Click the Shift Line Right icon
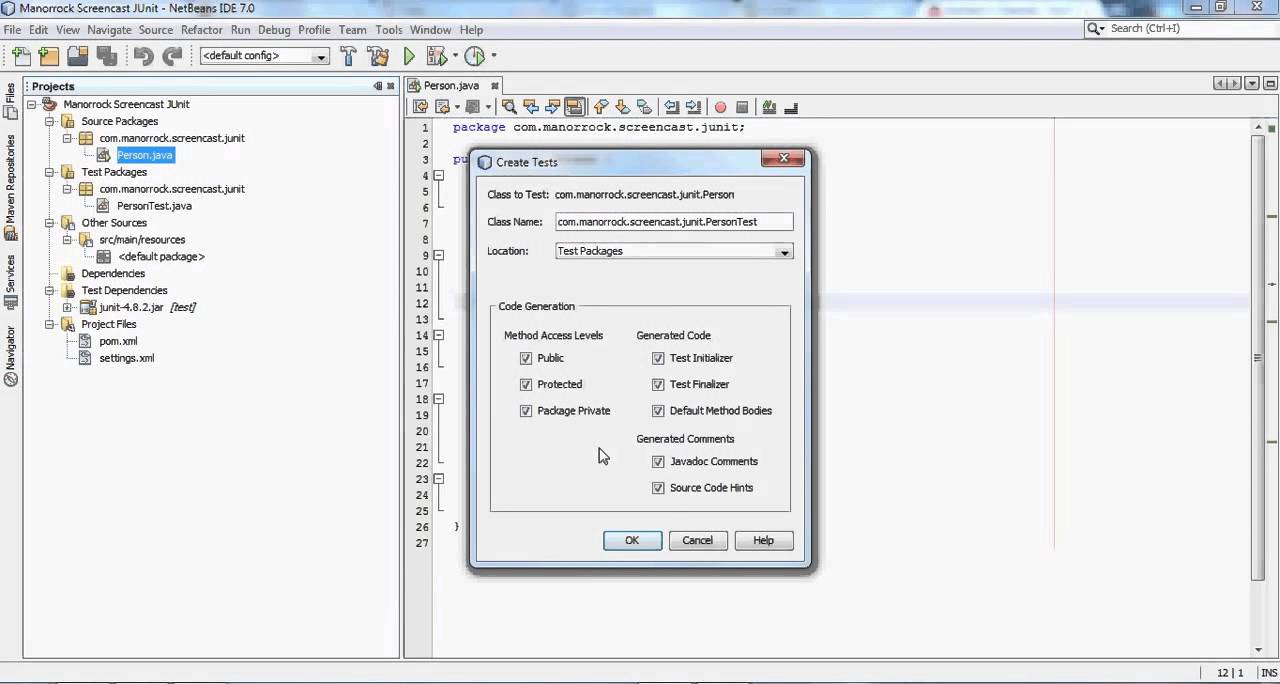 click(x=693, y=107)
